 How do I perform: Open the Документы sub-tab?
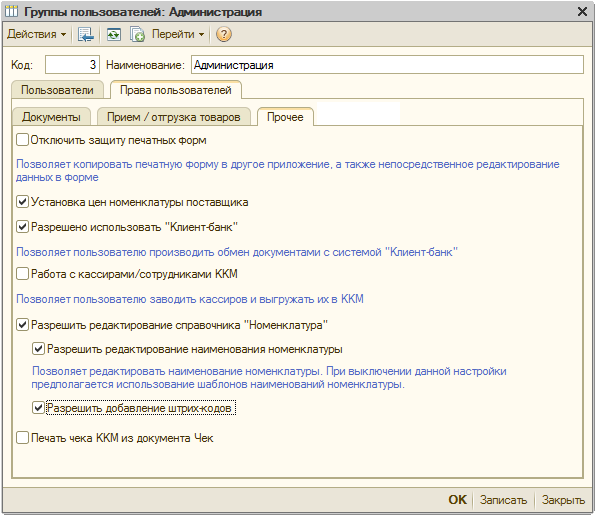click(x=51, y=117)
